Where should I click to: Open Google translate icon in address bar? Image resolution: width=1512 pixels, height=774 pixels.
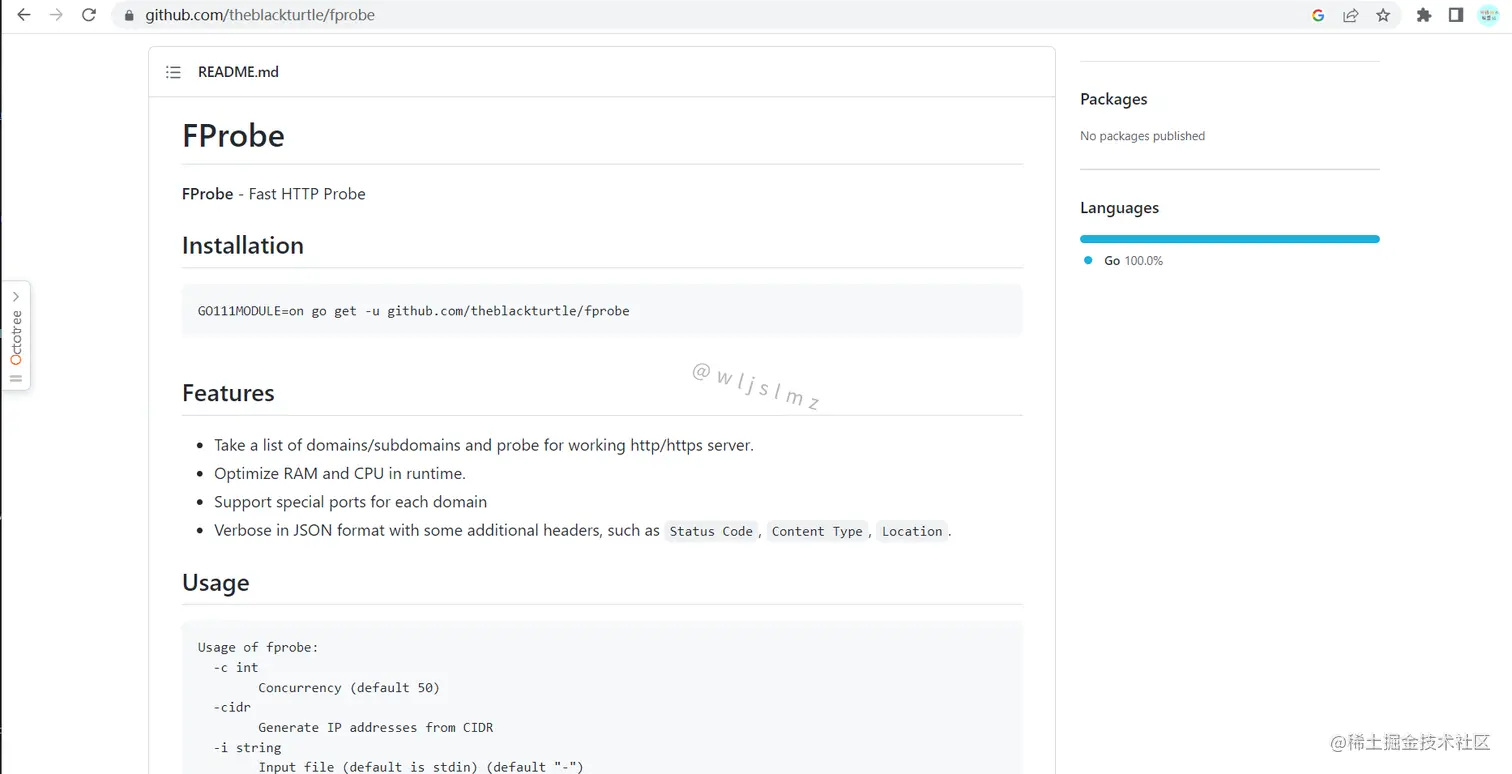click(x=1318, y=15)
